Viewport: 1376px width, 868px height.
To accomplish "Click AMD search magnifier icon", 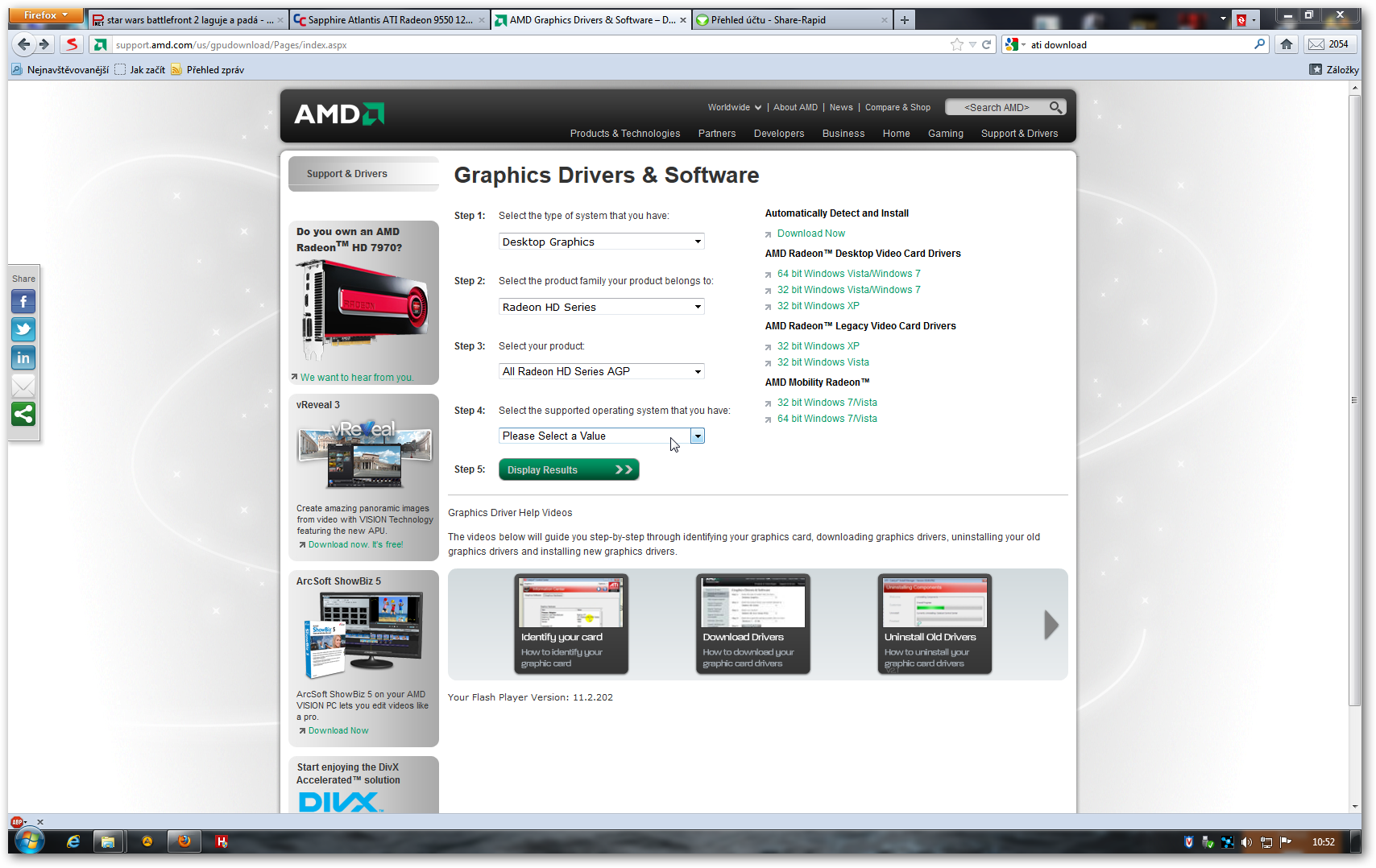I will tap(1055, 107).
